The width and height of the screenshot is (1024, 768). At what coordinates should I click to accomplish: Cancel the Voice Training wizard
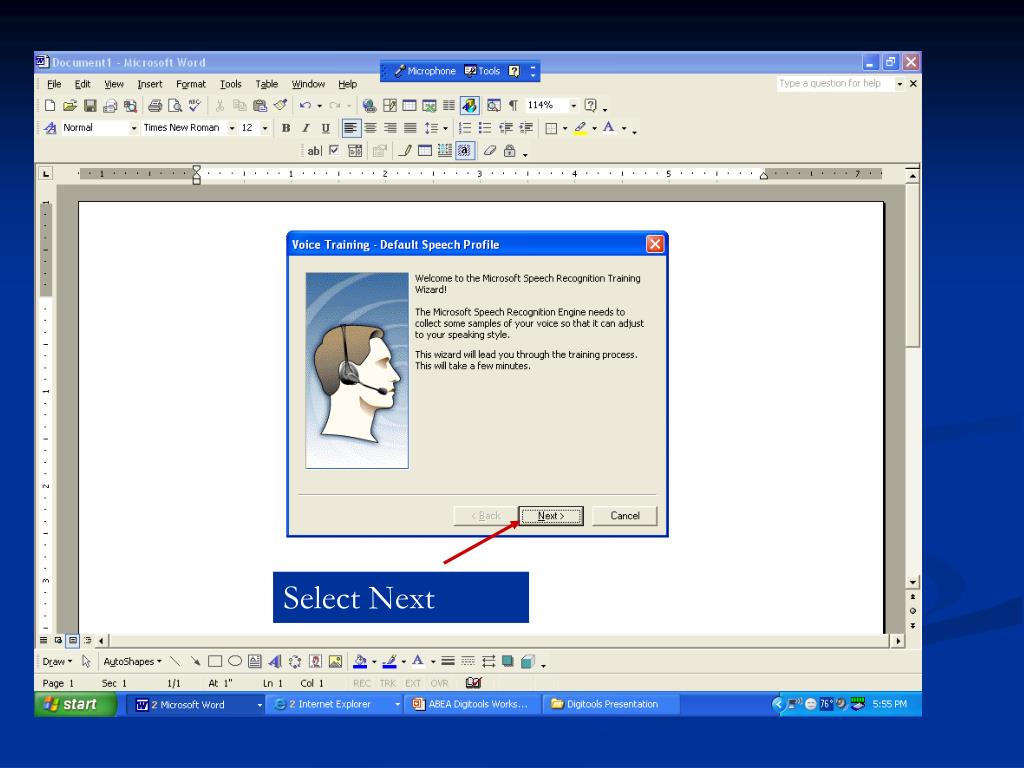tap(625, 516)
